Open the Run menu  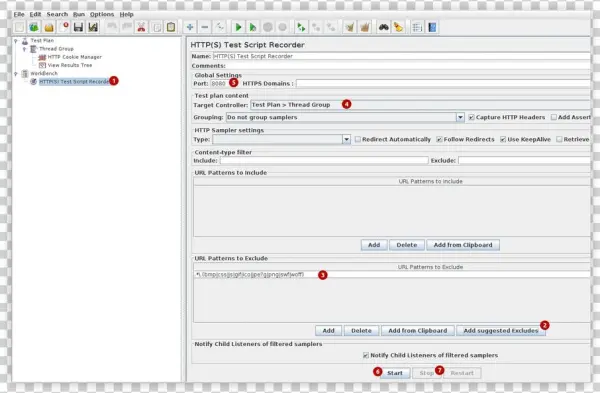[79, 14]
